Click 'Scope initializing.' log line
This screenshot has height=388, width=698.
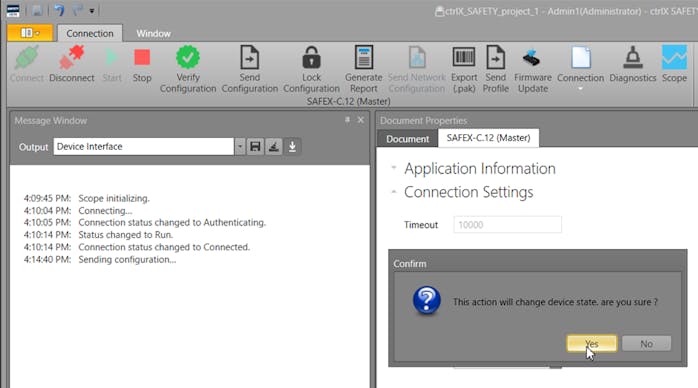click(114, 198)
